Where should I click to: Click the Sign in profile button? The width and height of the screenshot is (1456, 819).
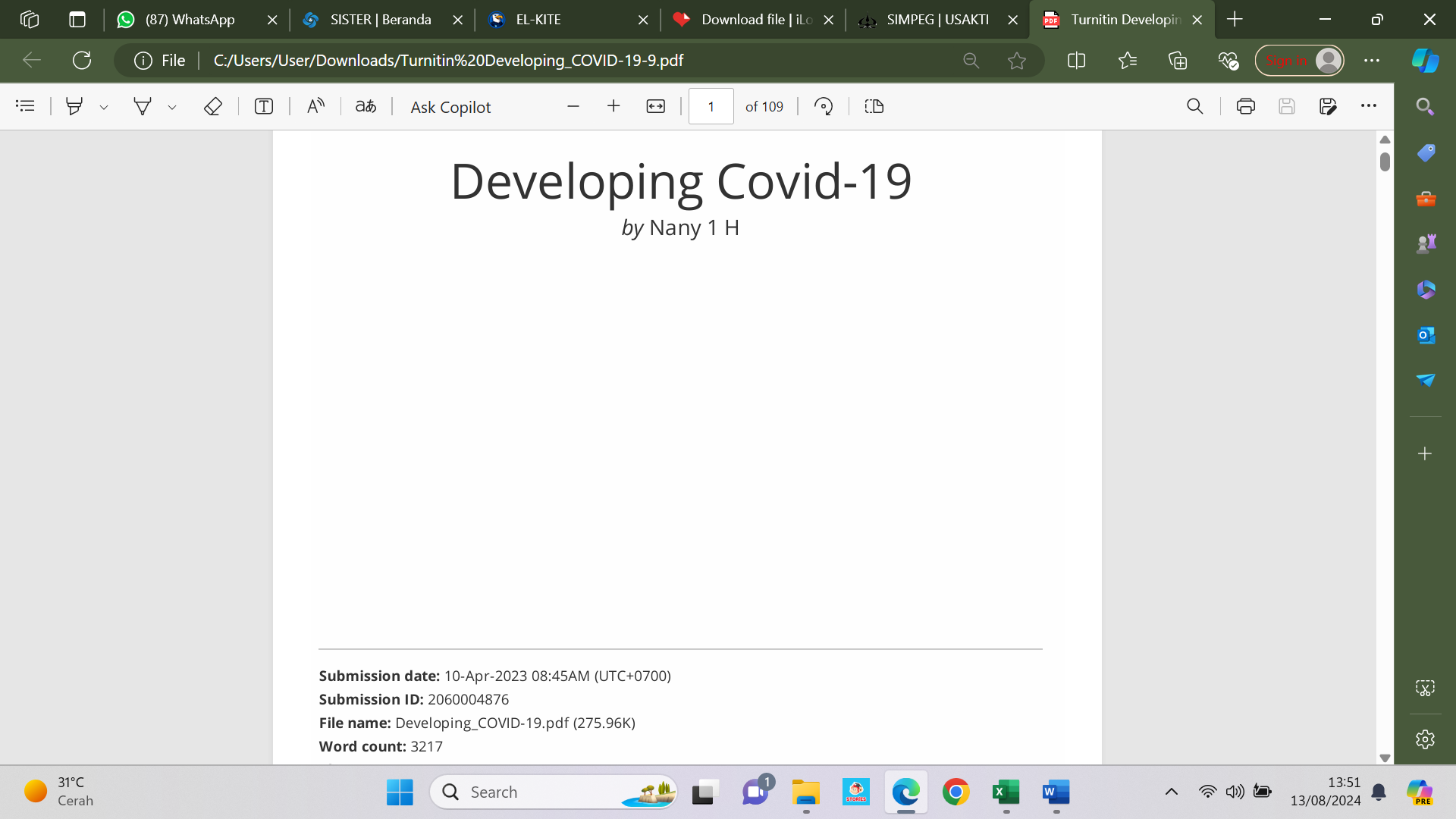click(x=1300, y=61)
